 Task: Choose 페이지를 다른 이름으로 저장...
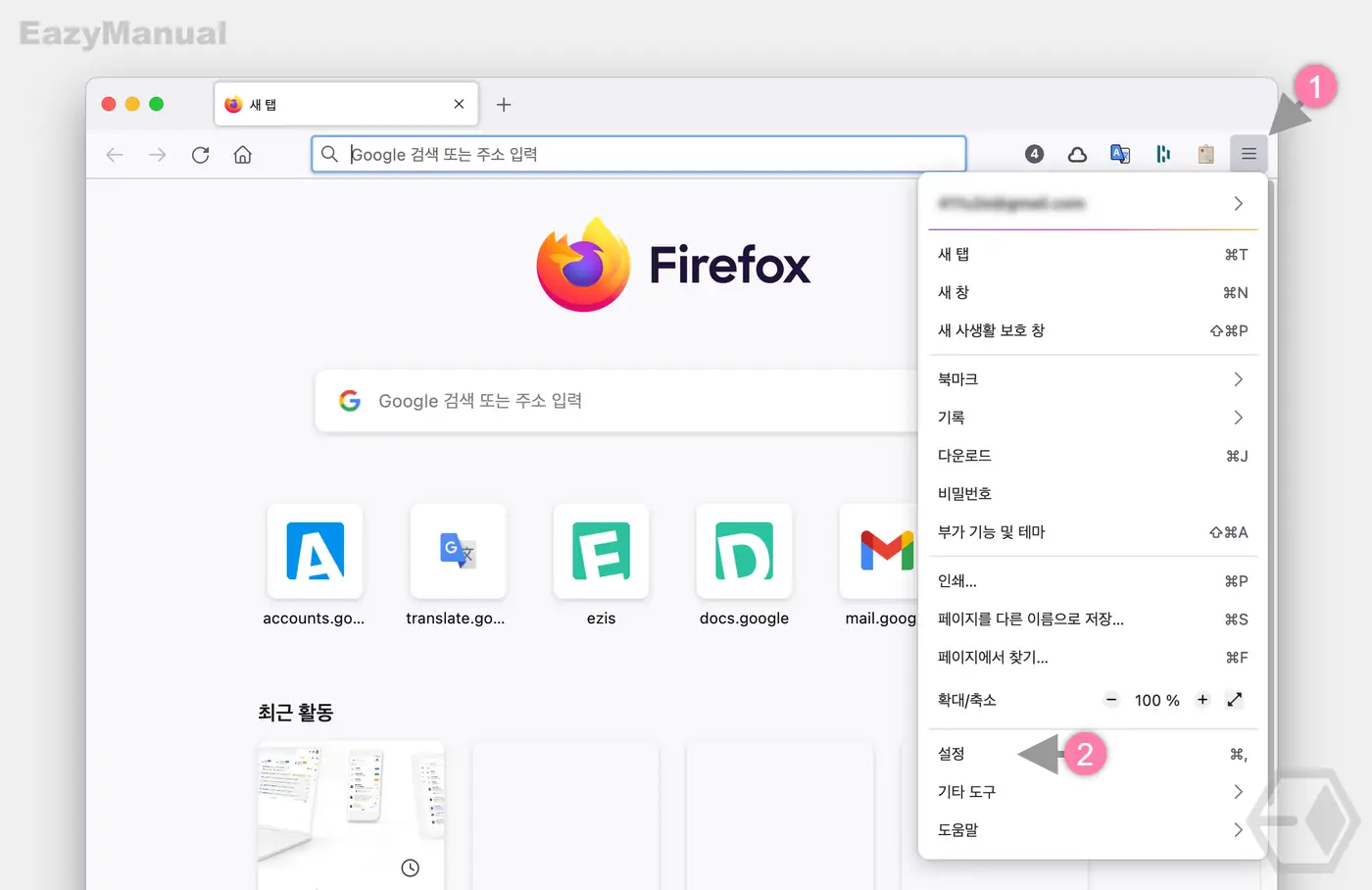(1092, 619)
